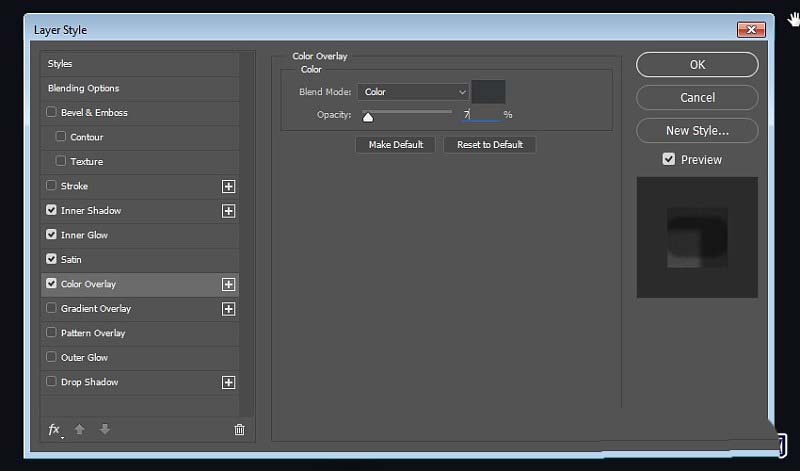Screen dimensions: 800x471
Task: Enable the Gradient Overlay checkbox
Action: [51, 308]
